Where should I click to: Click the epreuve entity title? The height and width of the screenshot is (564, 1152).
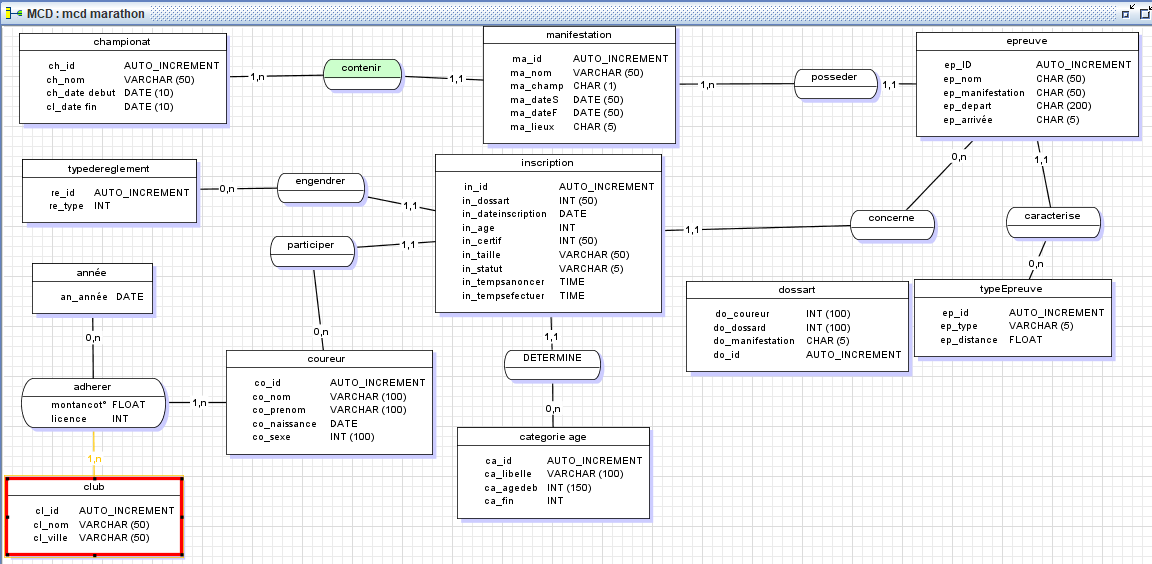(x=1027, y=42)
